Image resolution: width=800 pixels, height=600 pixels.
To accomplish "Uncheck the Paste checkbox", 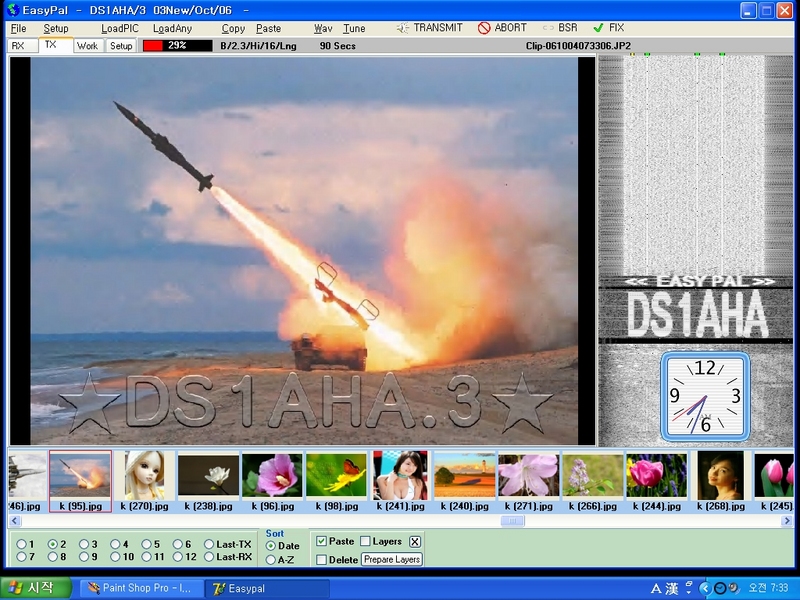I will click(x=321, y=541).
